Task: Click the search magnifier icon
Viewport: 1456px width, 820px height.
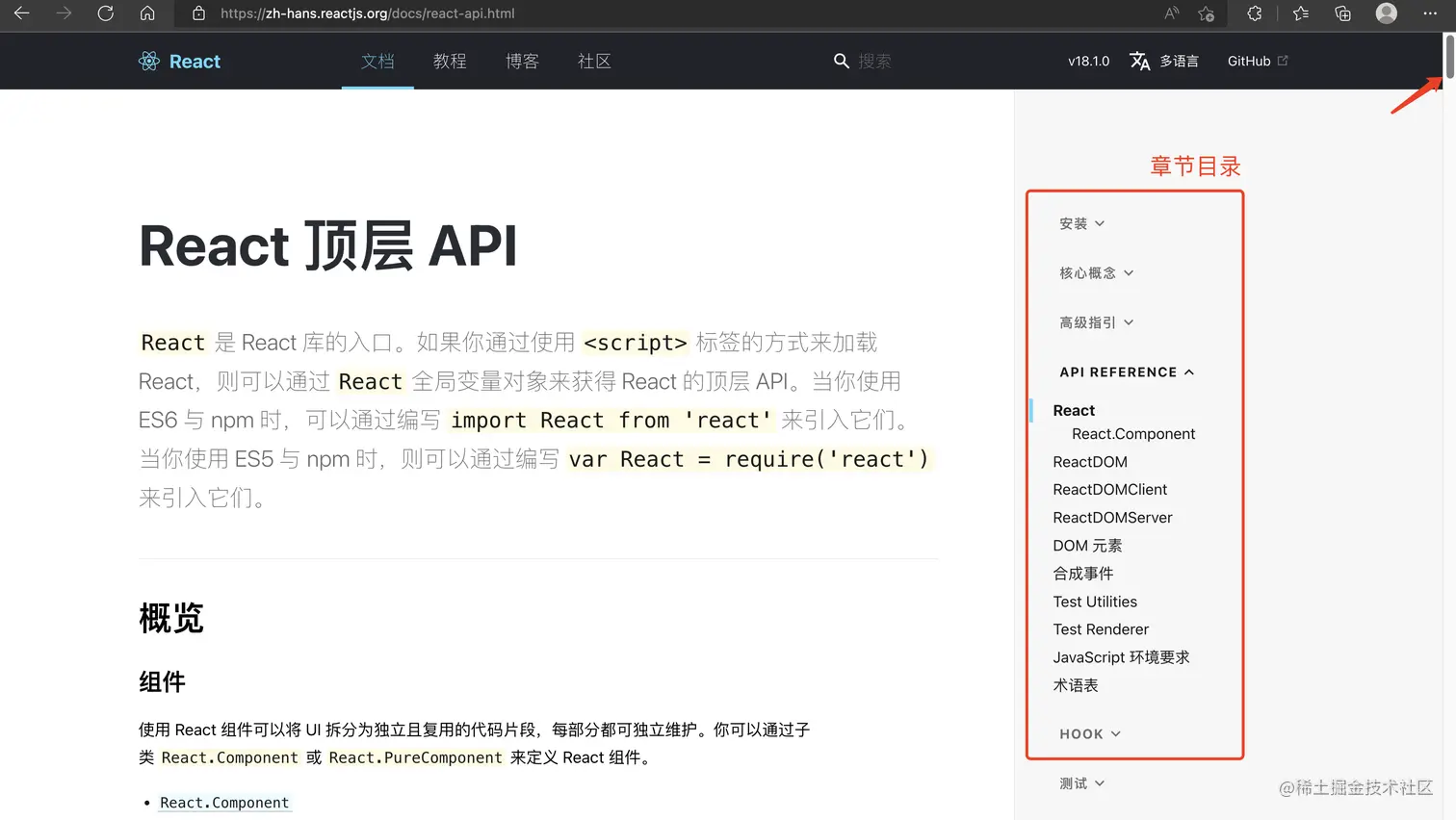Action: coord(841,61)
